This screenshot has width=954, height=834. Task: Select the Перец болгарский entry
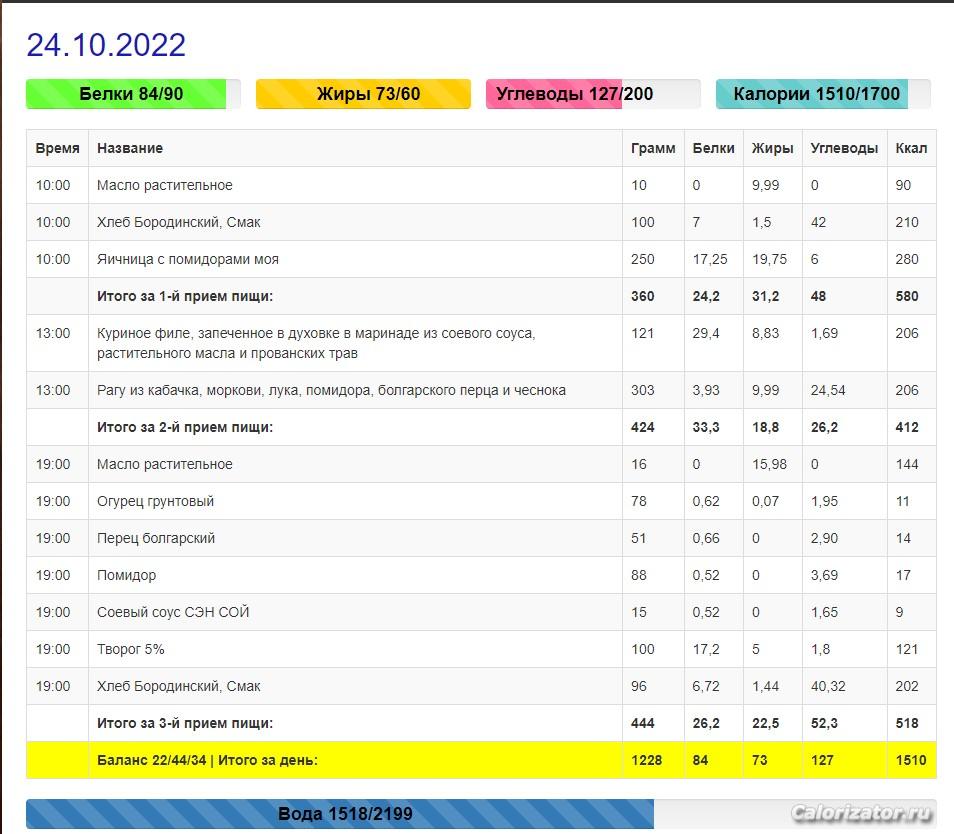pyautogui.click(x=156, y=538)
